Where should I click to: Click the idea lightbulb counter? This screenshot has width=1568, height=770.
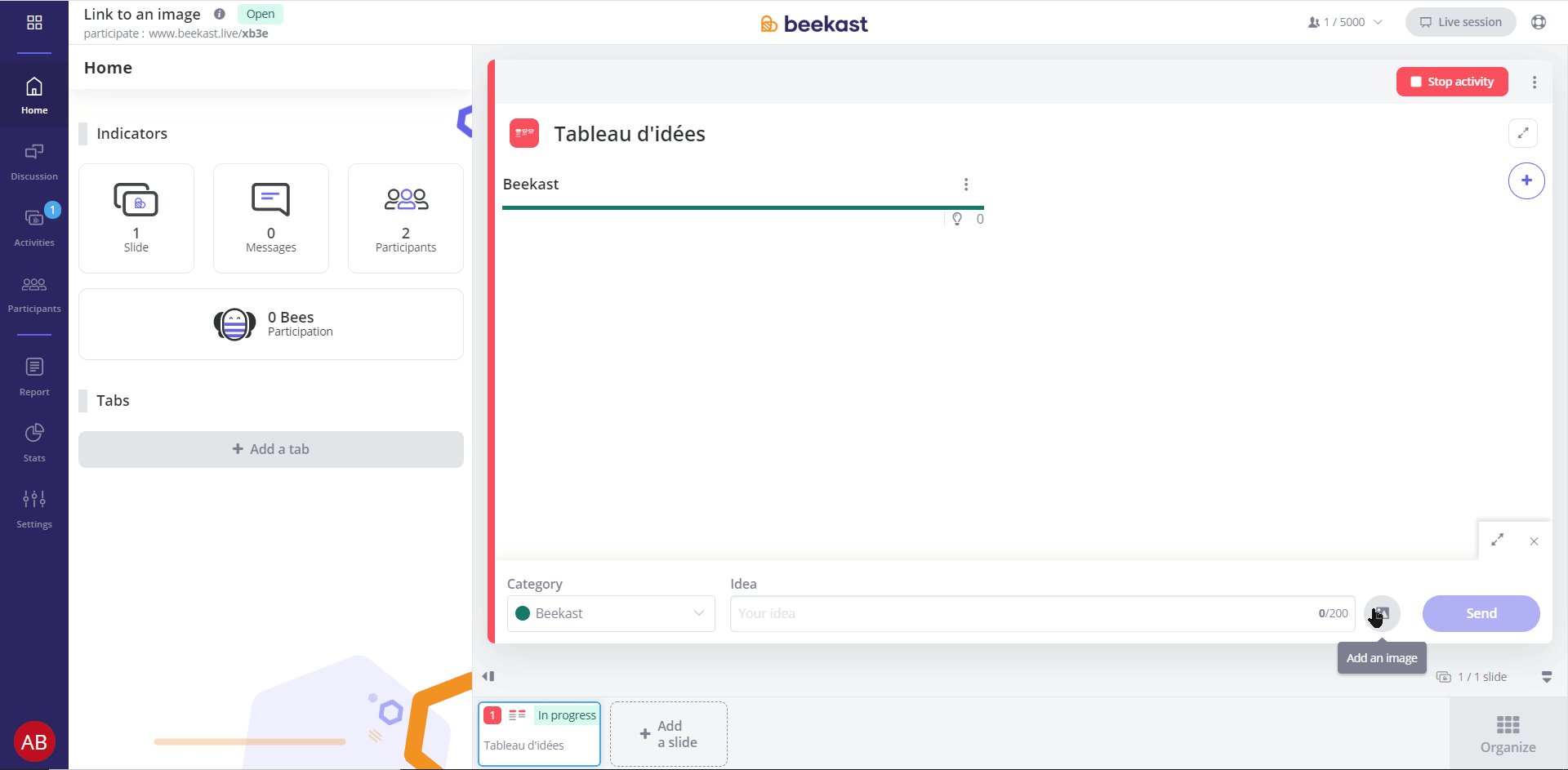tap(968, 219)
